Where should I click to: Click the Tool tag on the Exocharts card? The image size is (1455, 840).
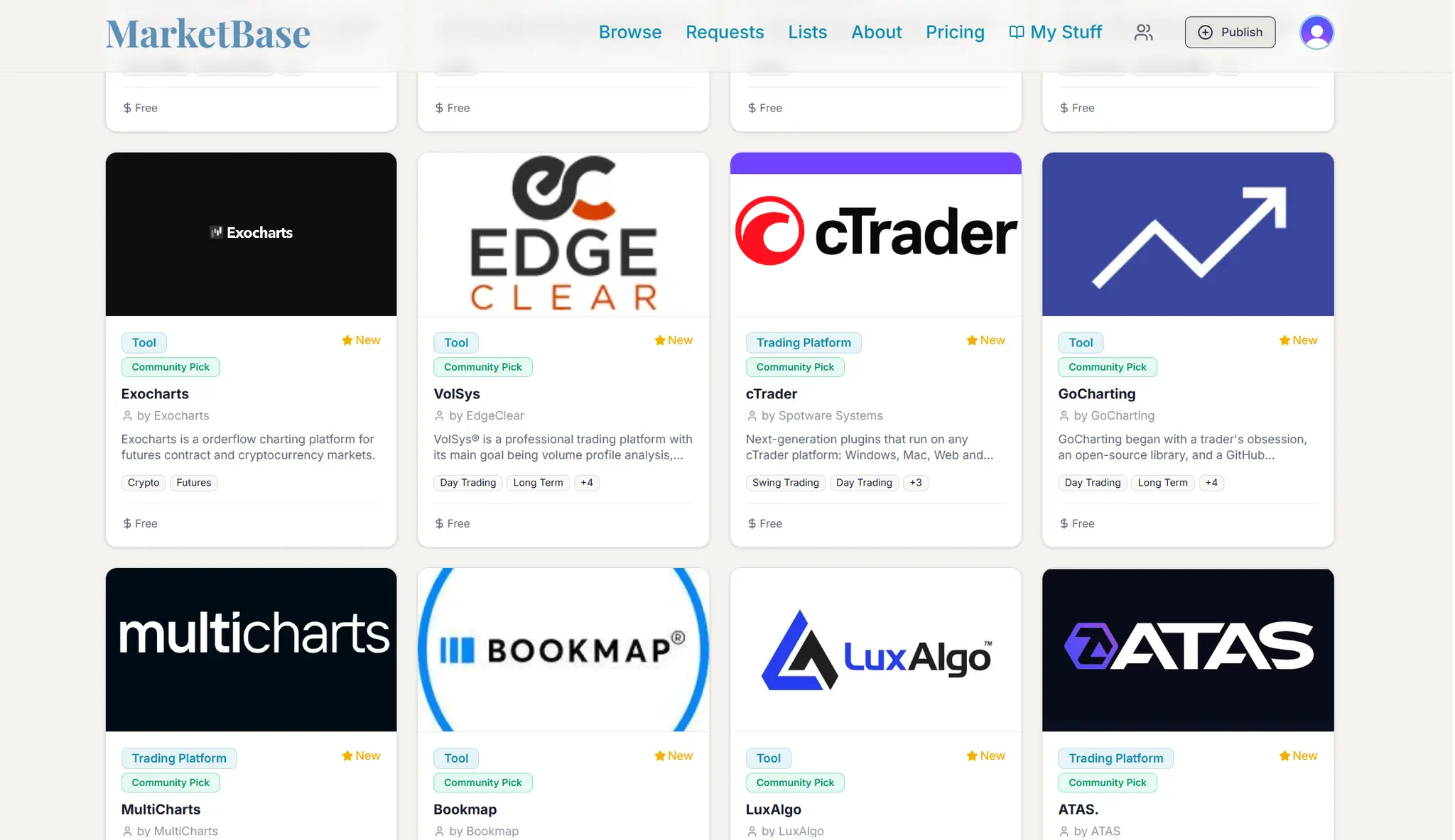[x=144, y=342]
